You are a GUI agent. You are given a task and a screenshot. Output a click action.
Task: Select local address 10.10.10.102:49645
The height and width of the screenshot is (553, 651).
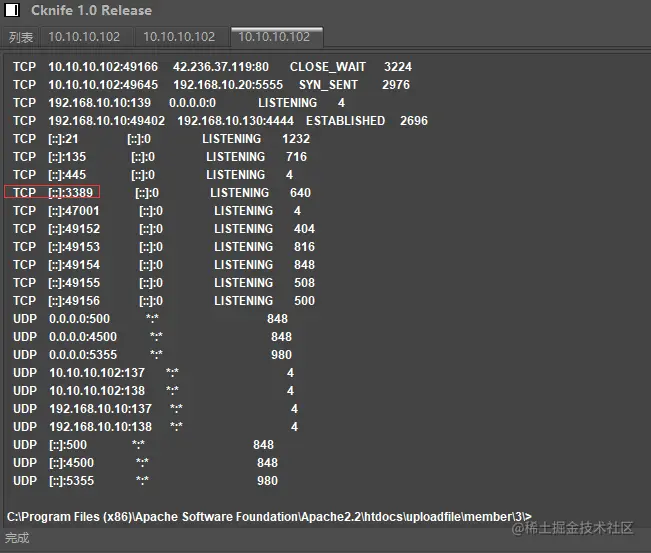pos(103,85)
